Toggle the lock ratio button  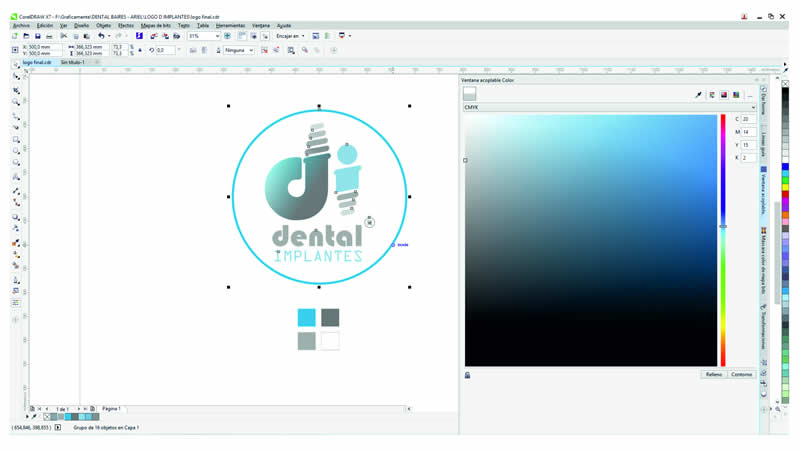pyautogui.click(x=140, y=50)
